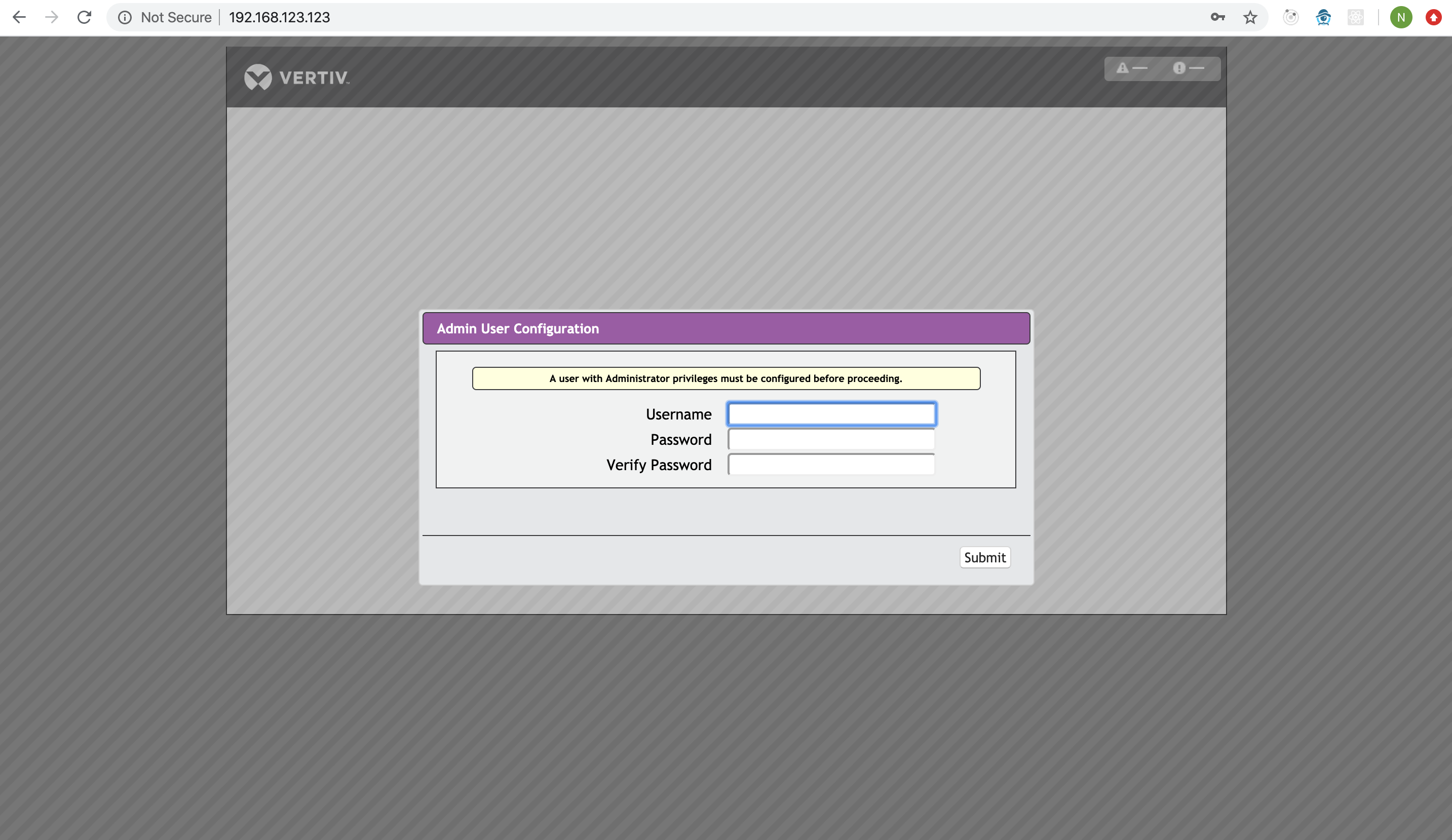Focus the Username input field

[x=831, y=414]
